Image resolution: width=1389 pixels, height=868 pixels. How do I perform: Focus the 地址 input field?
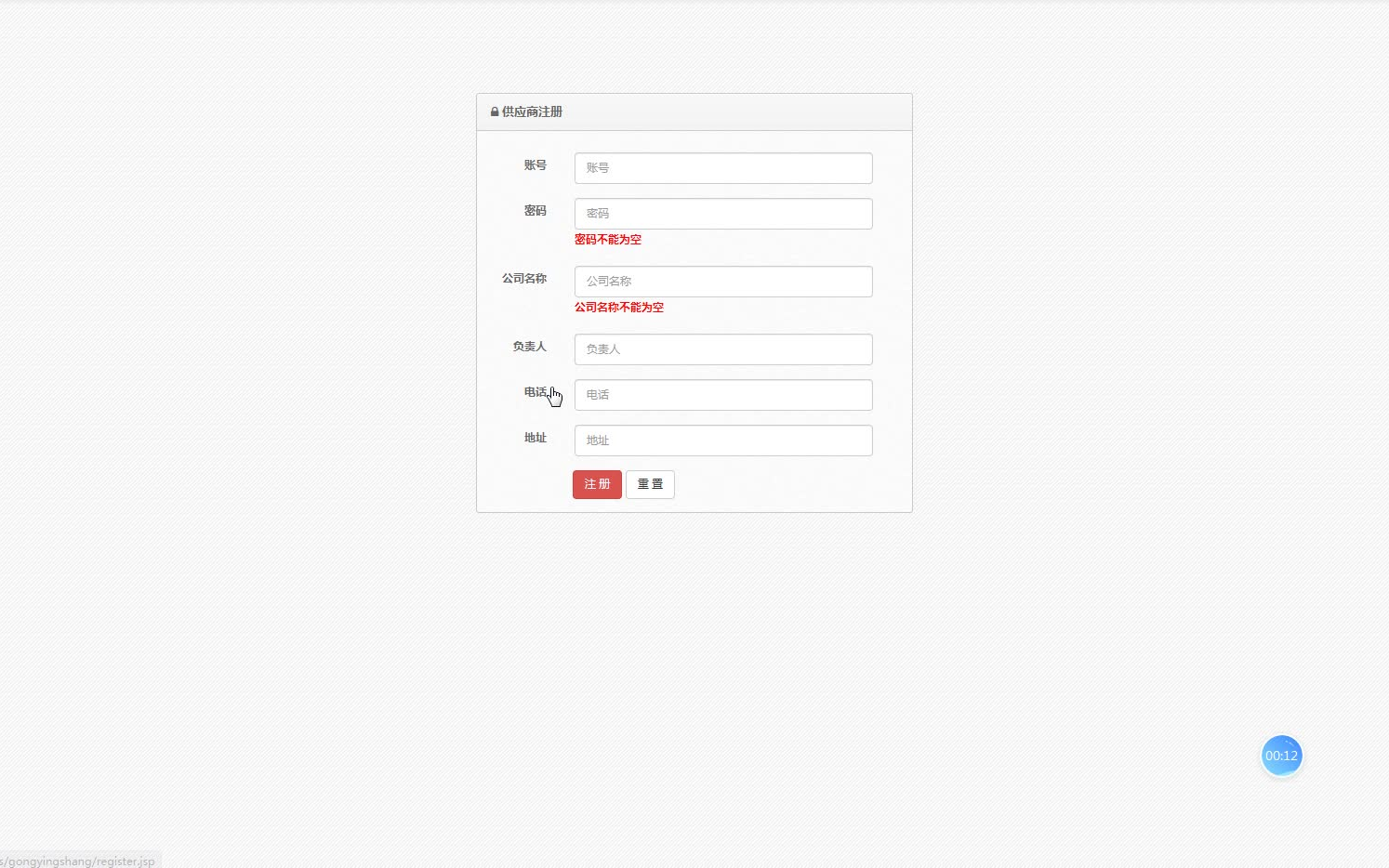tap(723, 441)
